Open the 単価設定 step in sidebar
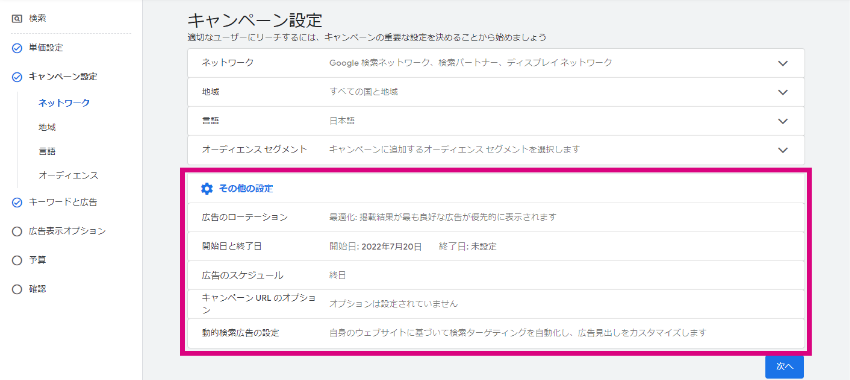 46,48
